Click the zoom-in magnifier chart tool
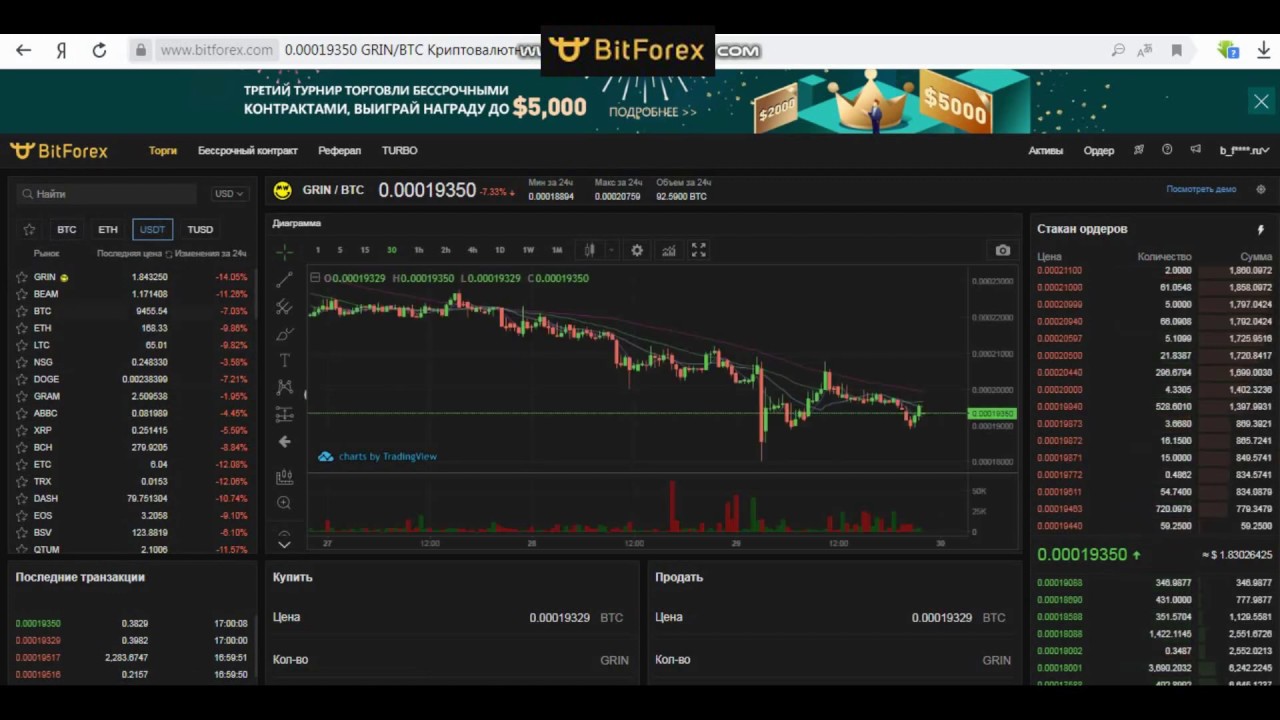The height and width of the screenshot is (720, 1280). point(285,503)
